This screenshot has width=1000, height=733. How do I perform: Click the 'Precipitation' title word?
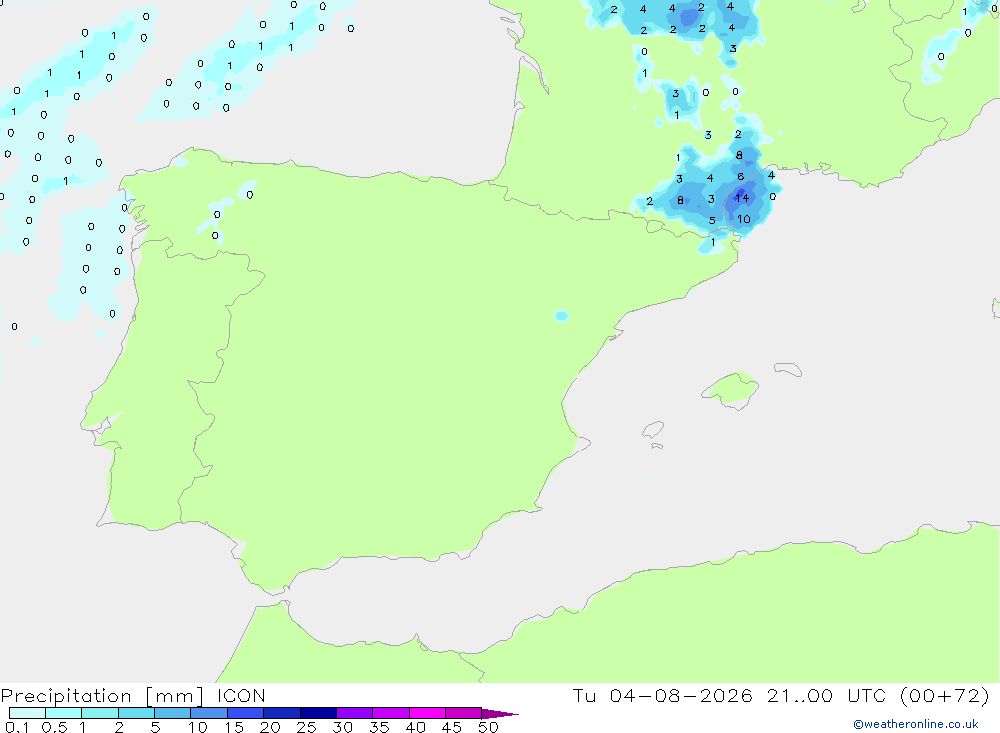66,696
